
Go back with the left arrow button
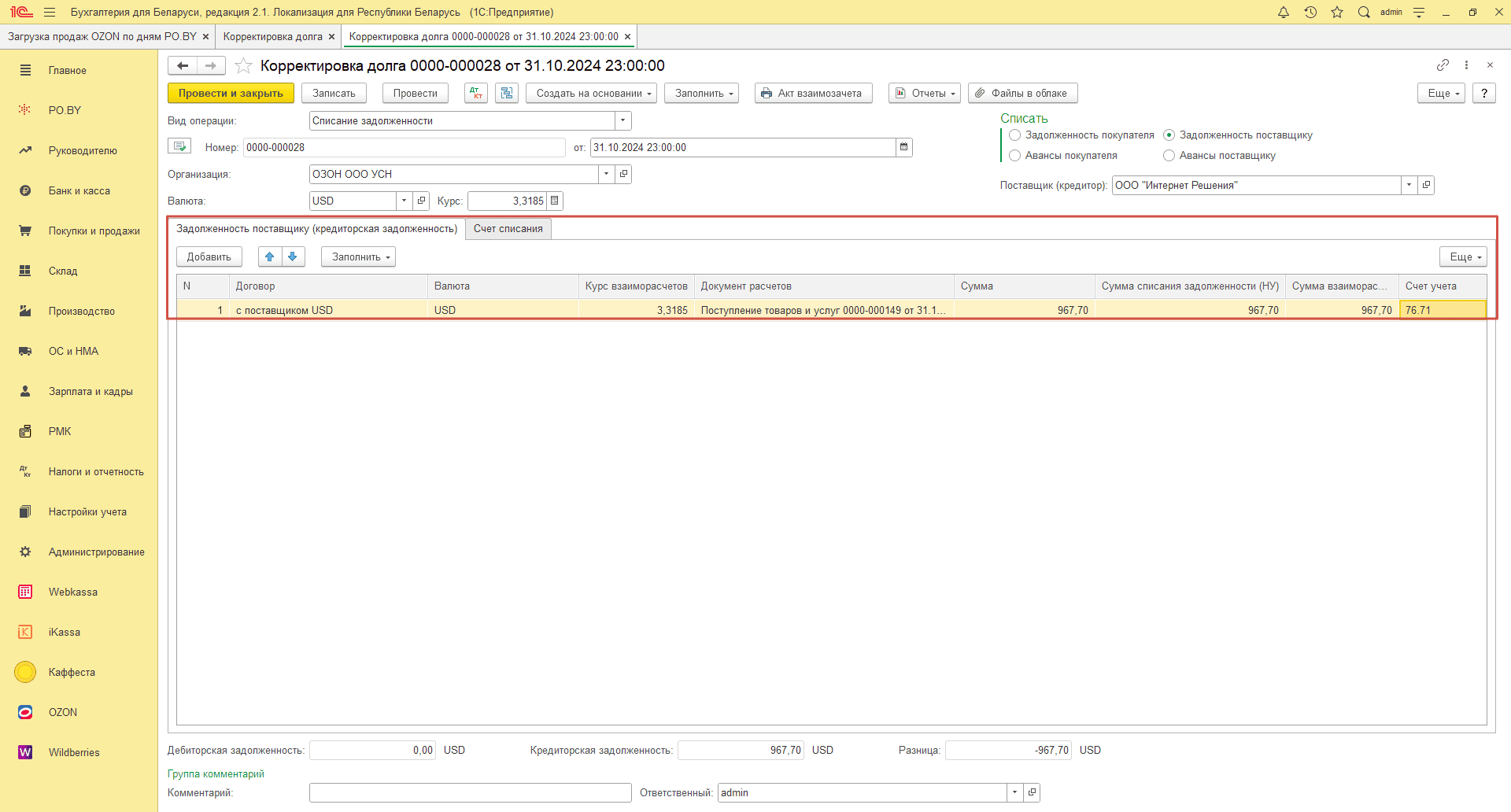pos(183,65)
